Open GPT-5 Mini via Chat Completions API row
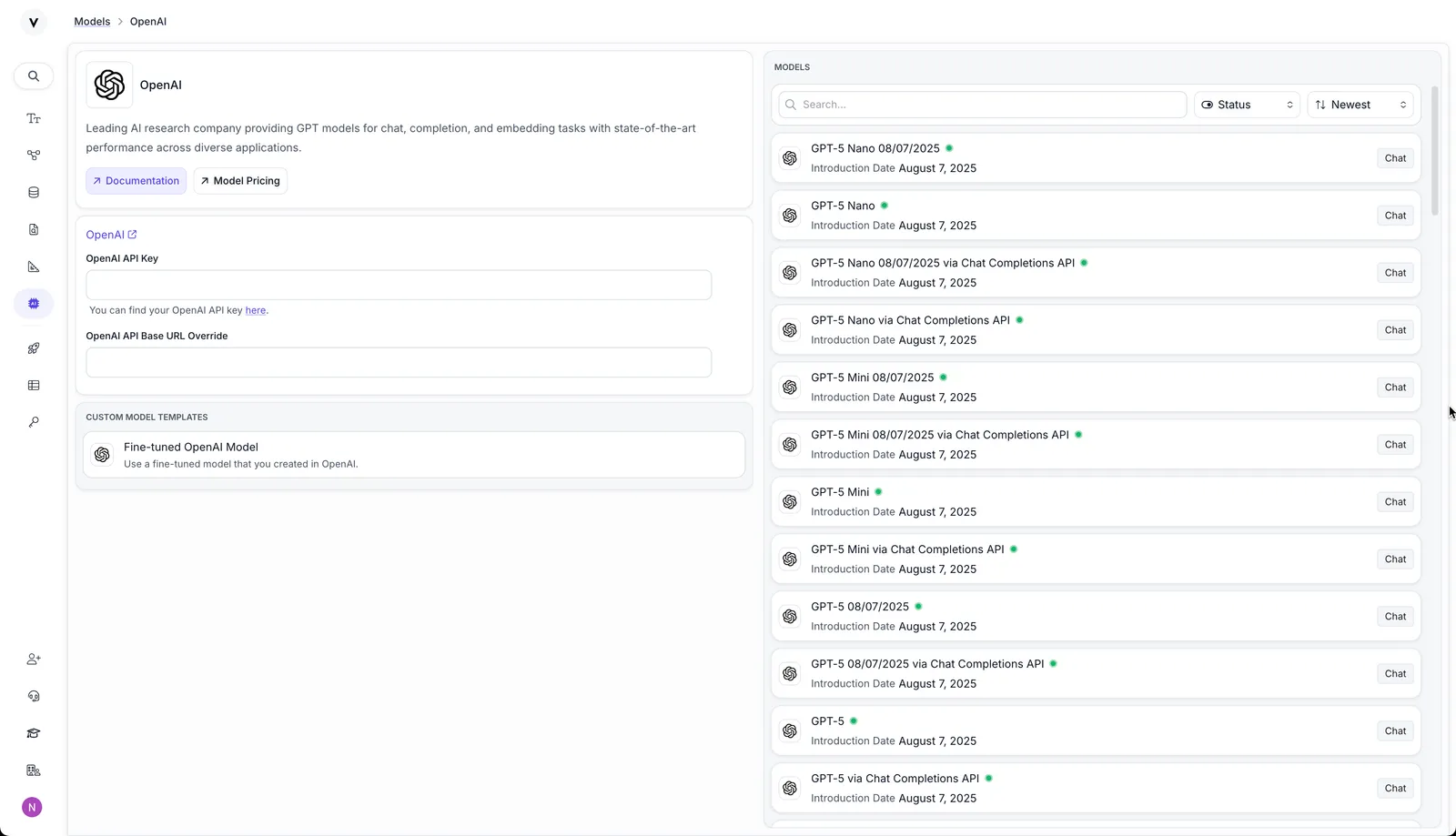The height and width of the screenshot is (836, 1456). coord(1096,559)
